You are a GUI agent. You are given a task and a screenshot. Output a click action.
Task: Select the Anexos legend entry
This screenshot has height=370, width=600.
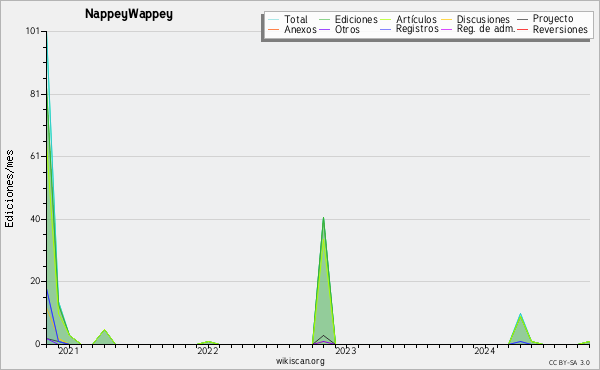tap(300, 29)
